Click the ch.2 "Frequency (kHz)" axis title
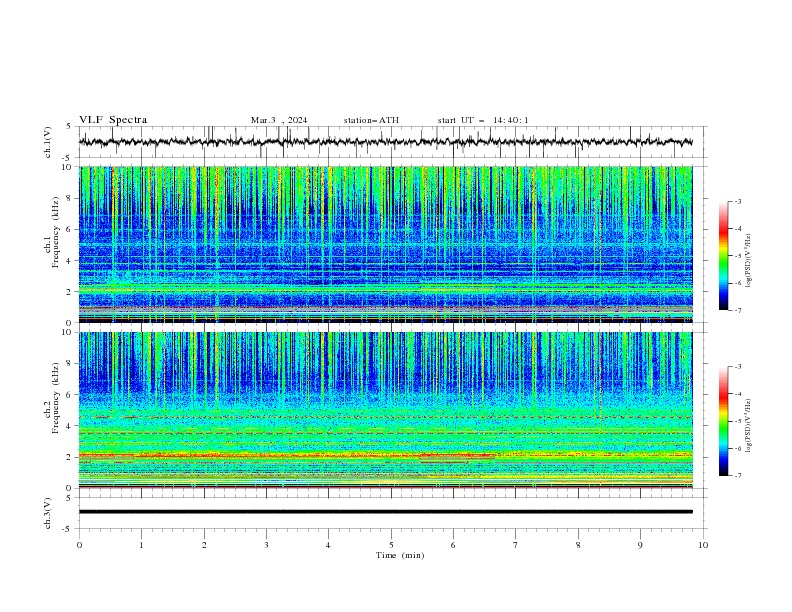This screenshot has width=792, height=612. pos(56,398)
